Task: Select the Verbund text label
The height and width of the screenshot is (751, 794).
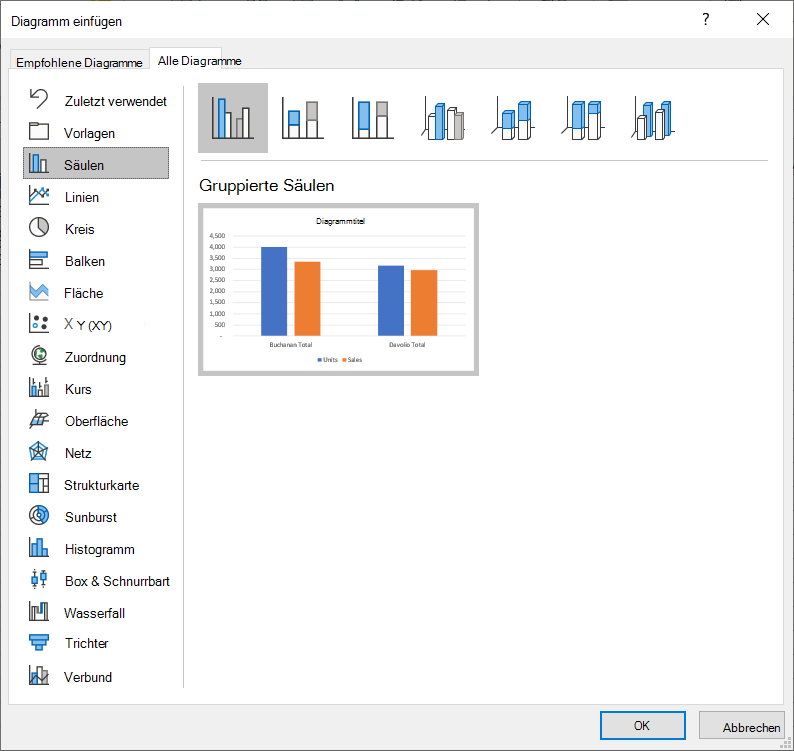Action: (88, 677)
